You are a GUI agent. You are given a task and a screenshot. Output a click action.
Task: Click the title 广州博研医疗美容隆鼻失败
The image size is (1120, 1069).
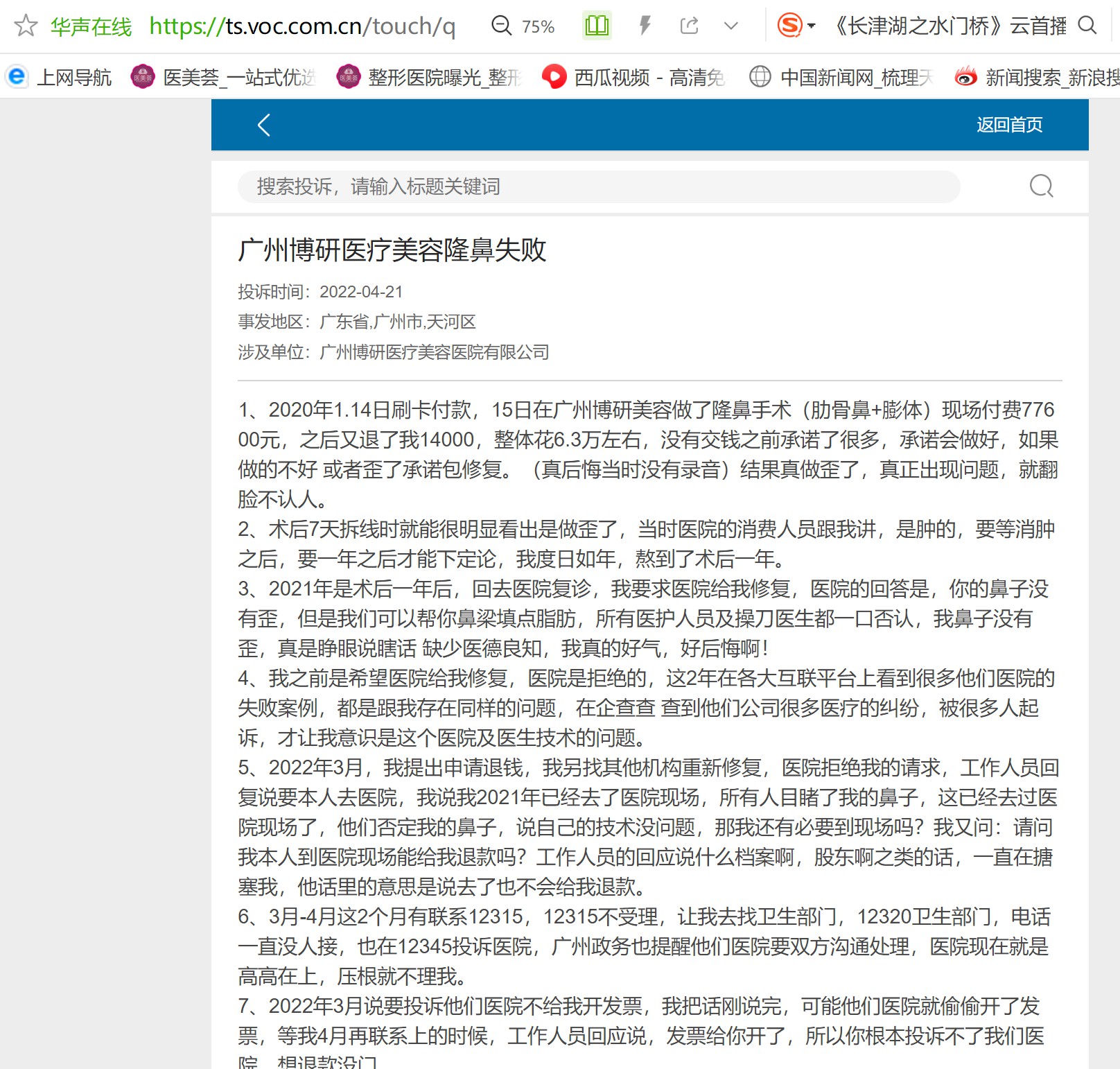click(392, 250)
